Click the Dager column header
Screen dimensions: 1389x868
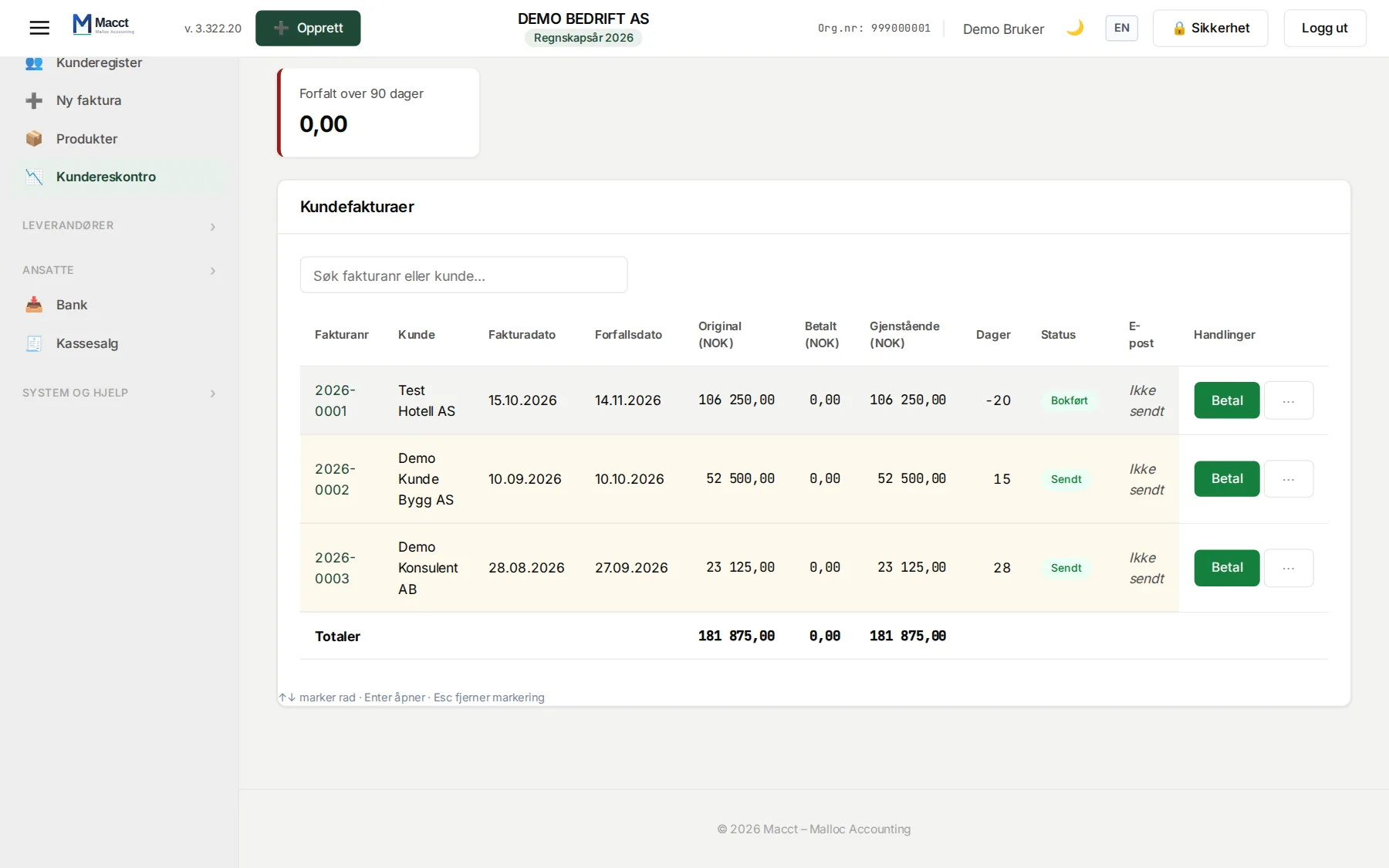(993, 335)
